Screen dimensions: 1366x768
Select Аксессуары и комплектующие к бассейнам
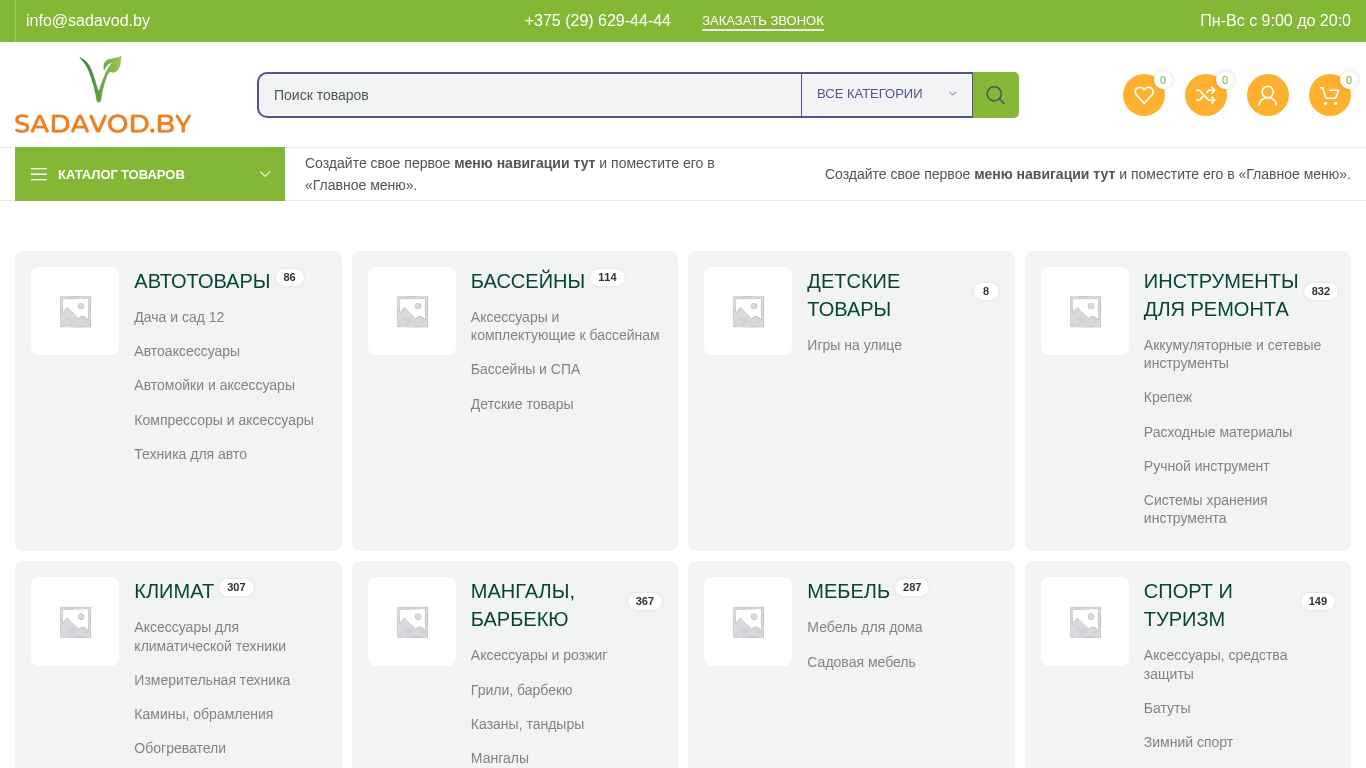pyautogui.click(x=565, y=326)
